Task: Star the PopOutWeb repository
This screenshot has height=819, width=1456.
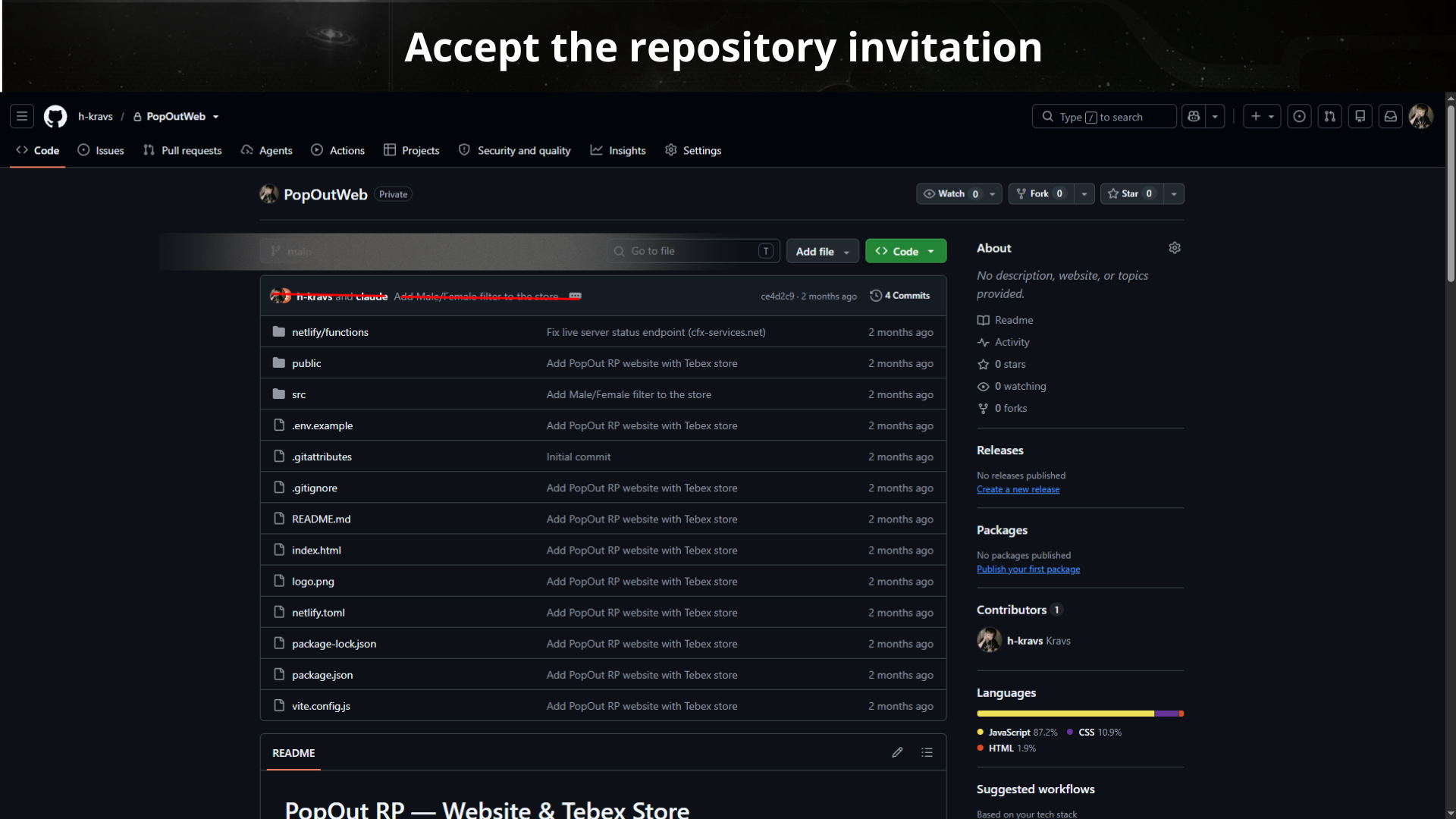Action: pos(1131,194)
